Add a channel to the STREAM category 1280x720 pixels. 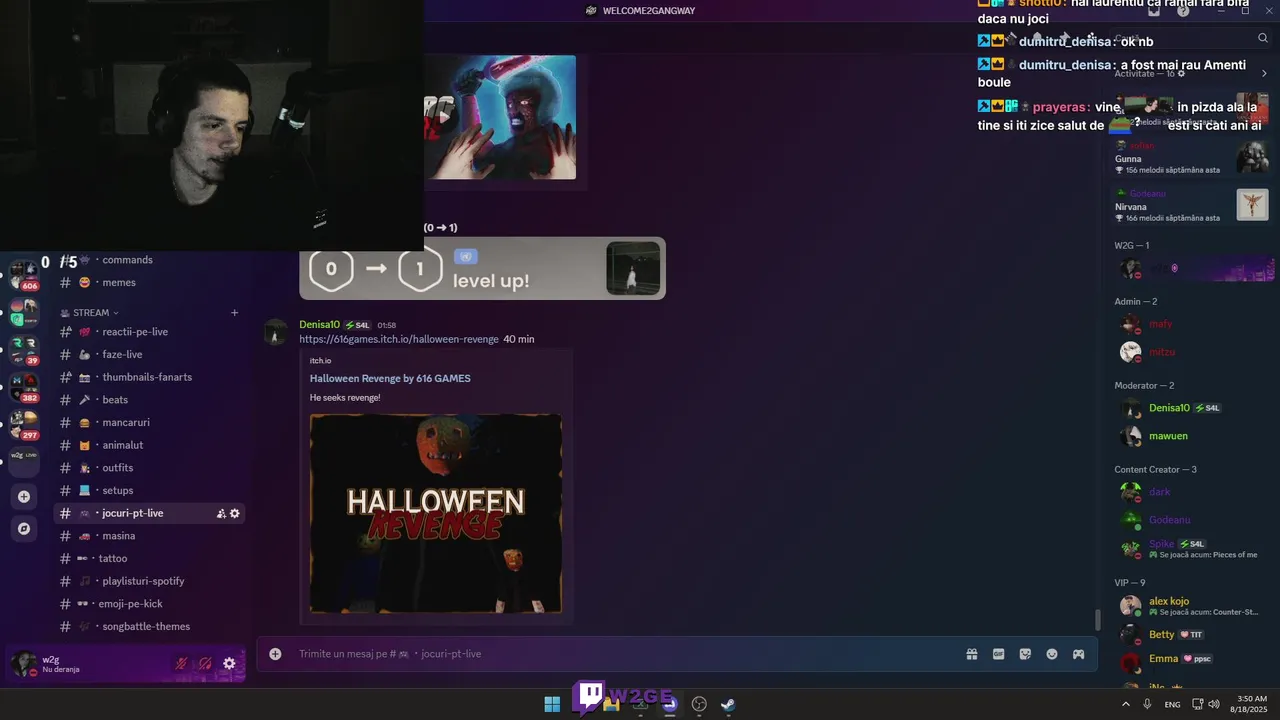coord(235,313)
